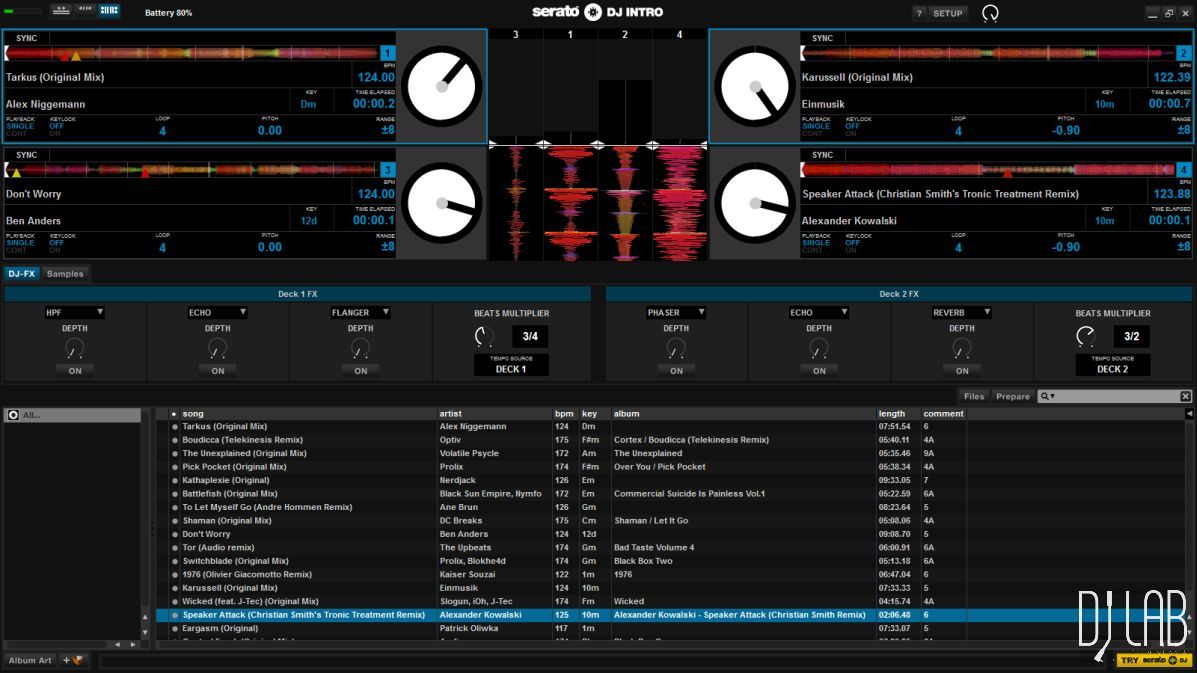
Task: Open the Prepare panel tab
Action: click(x=1012, y=396)
